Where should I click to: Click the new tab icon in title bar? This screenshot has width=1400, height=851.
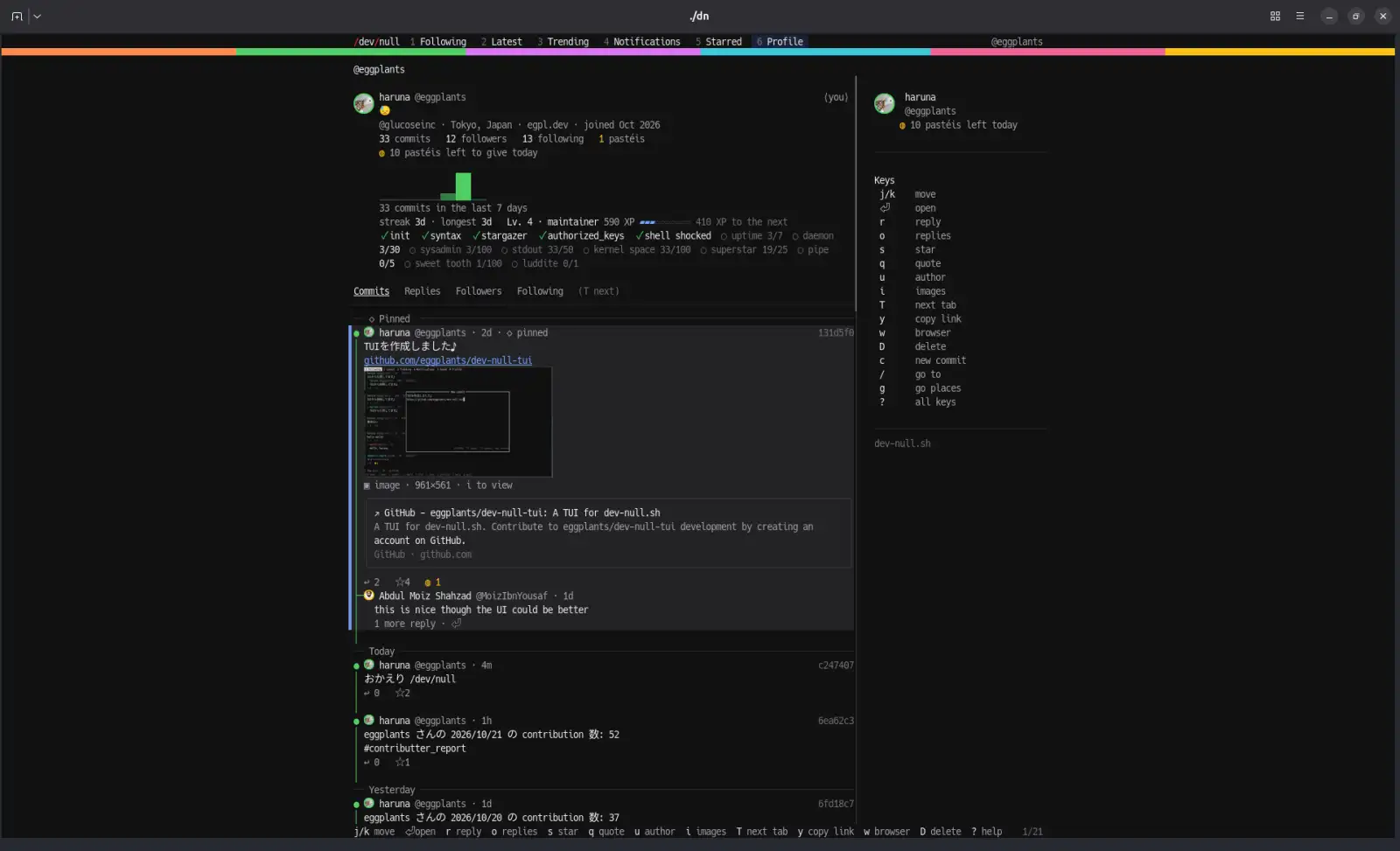(x=17, y=16)
